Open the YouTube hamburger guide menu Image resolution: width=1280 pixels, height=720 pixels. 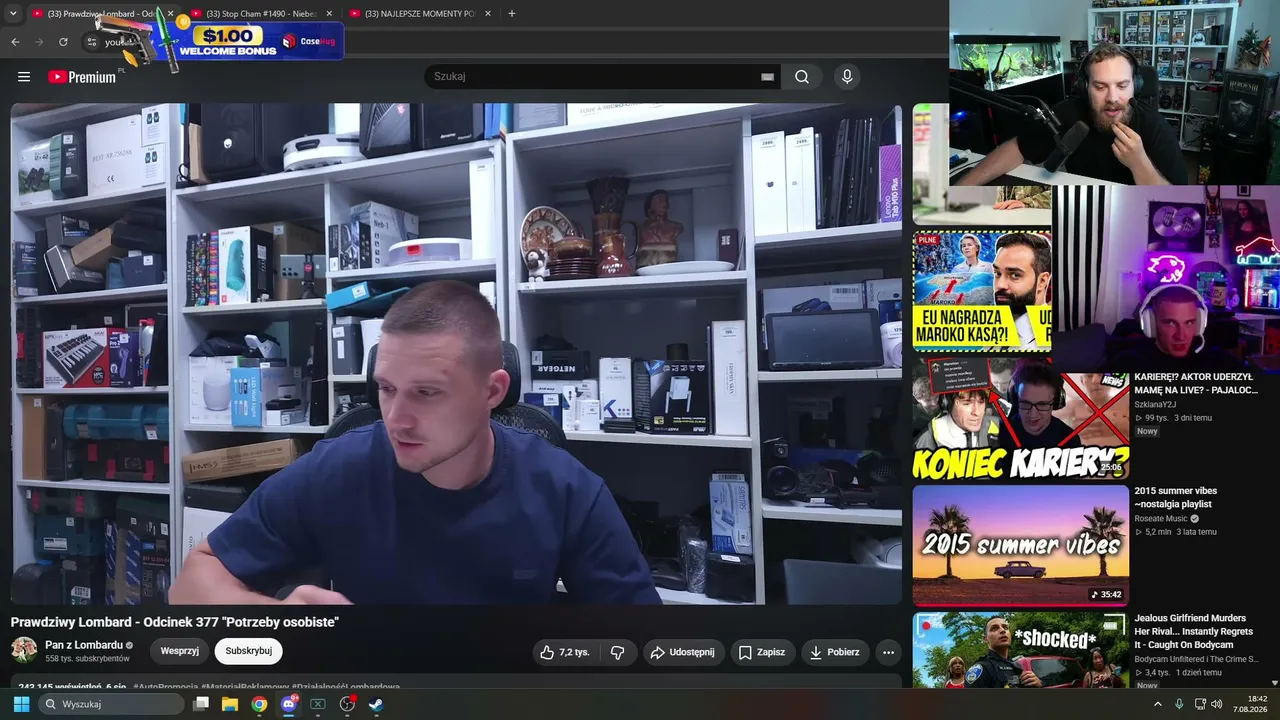[x=24, y=77]
